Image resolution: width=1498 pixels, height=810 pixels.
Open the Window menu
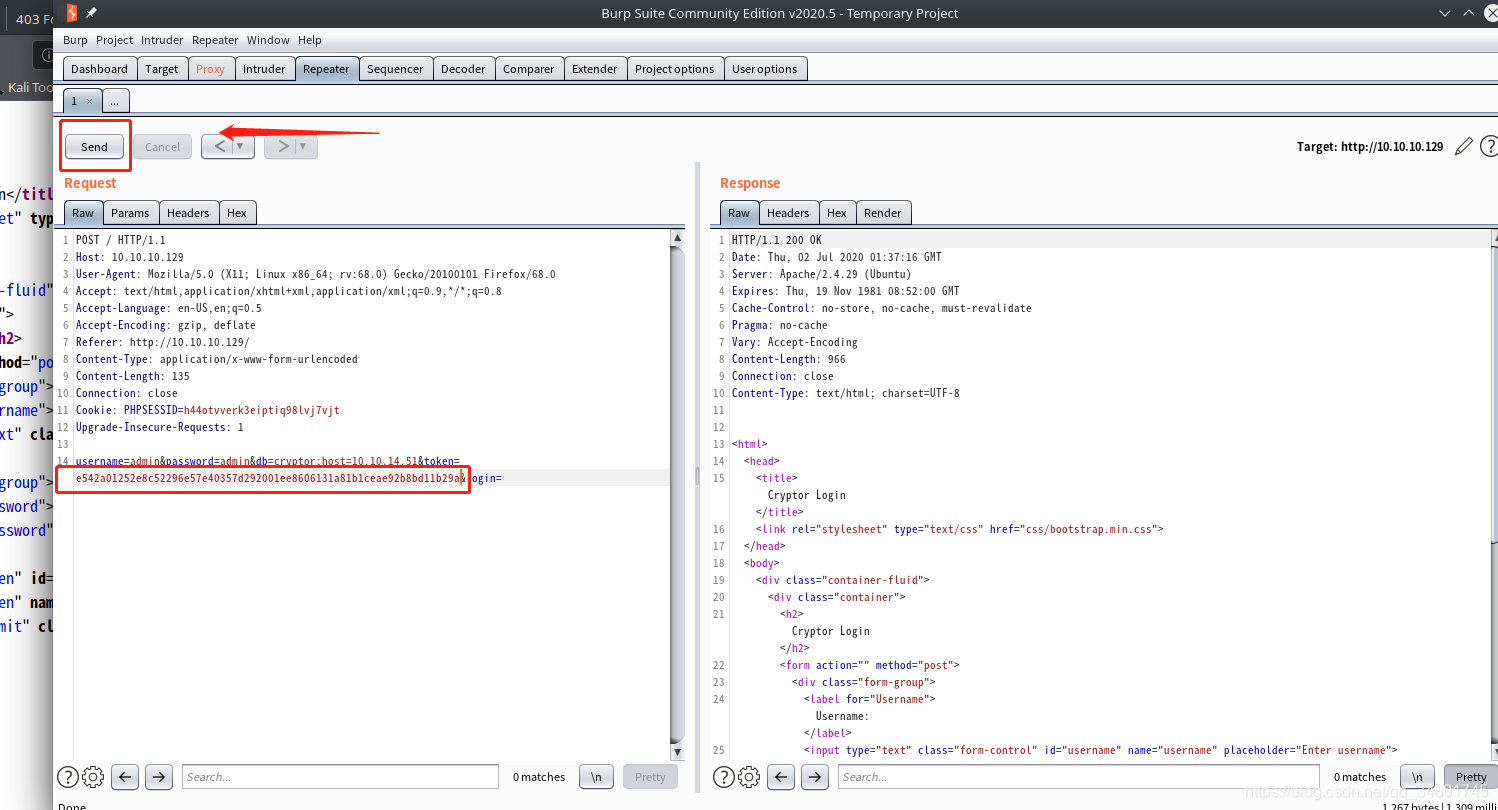pyautogui.click(x=268, y=40)
